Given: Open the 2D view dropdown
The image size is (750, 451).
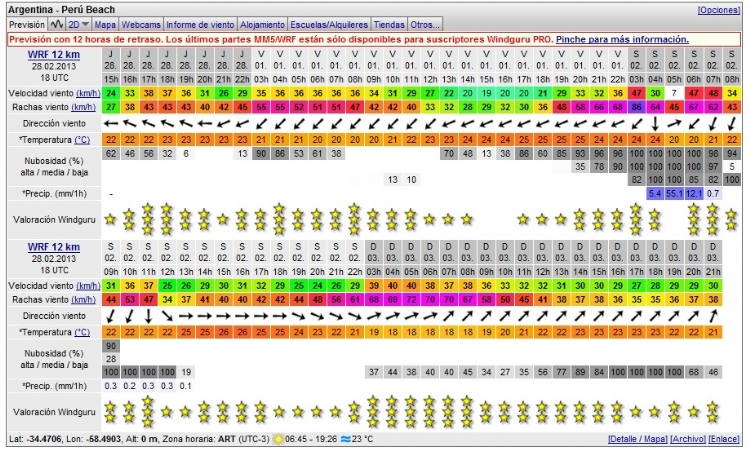Looking at the screenshot, I should [79, 24].
